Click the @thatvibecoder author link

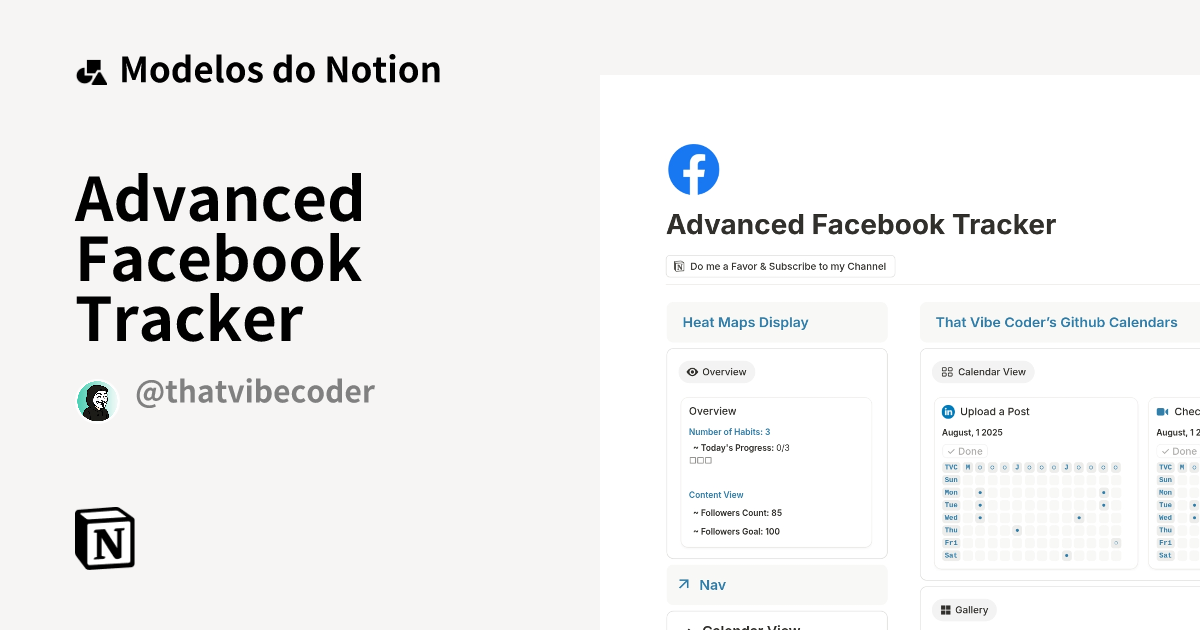(x=254, y=391)
